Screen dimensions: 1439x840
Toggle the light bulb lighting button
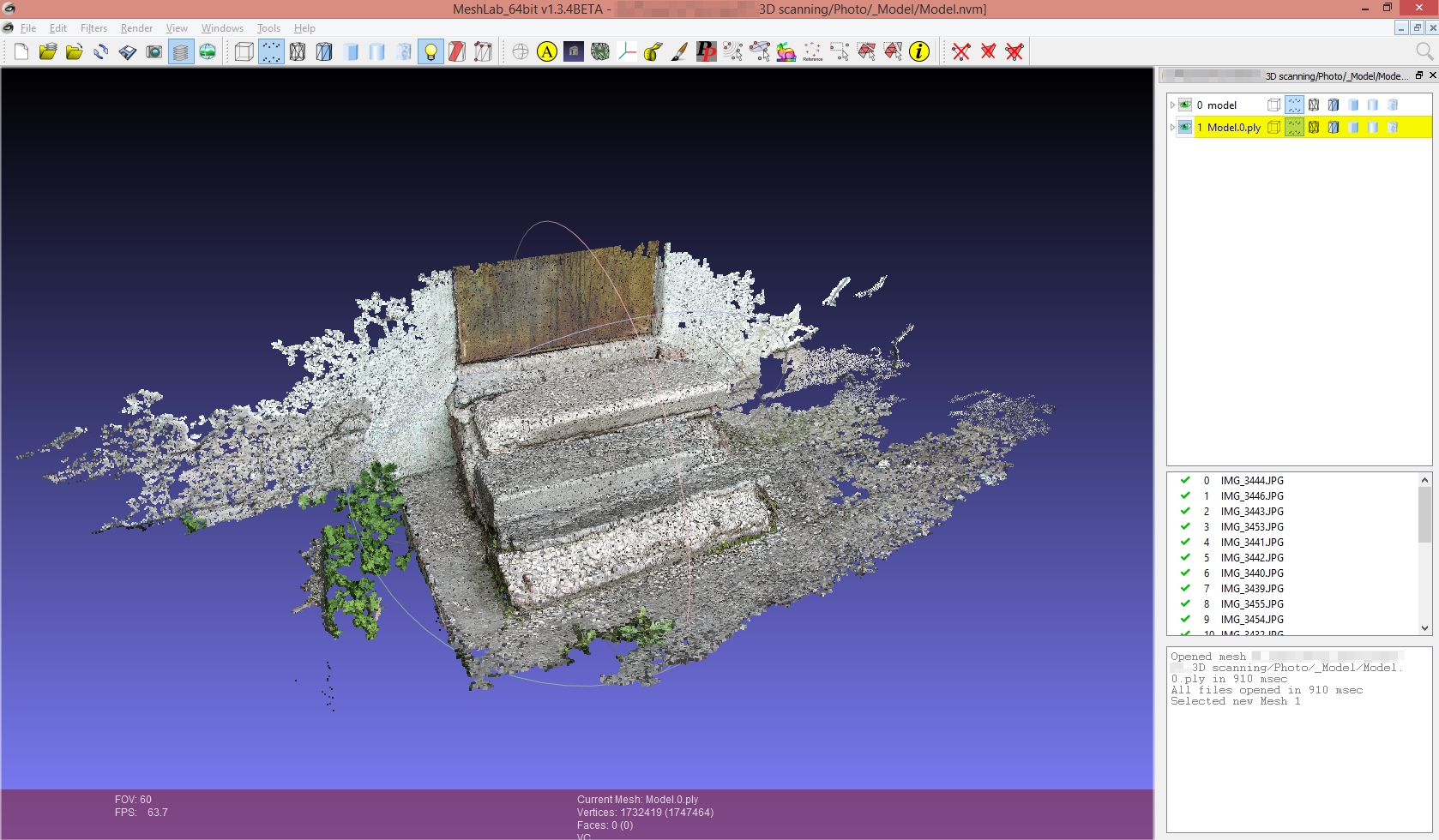coord(430,52)
